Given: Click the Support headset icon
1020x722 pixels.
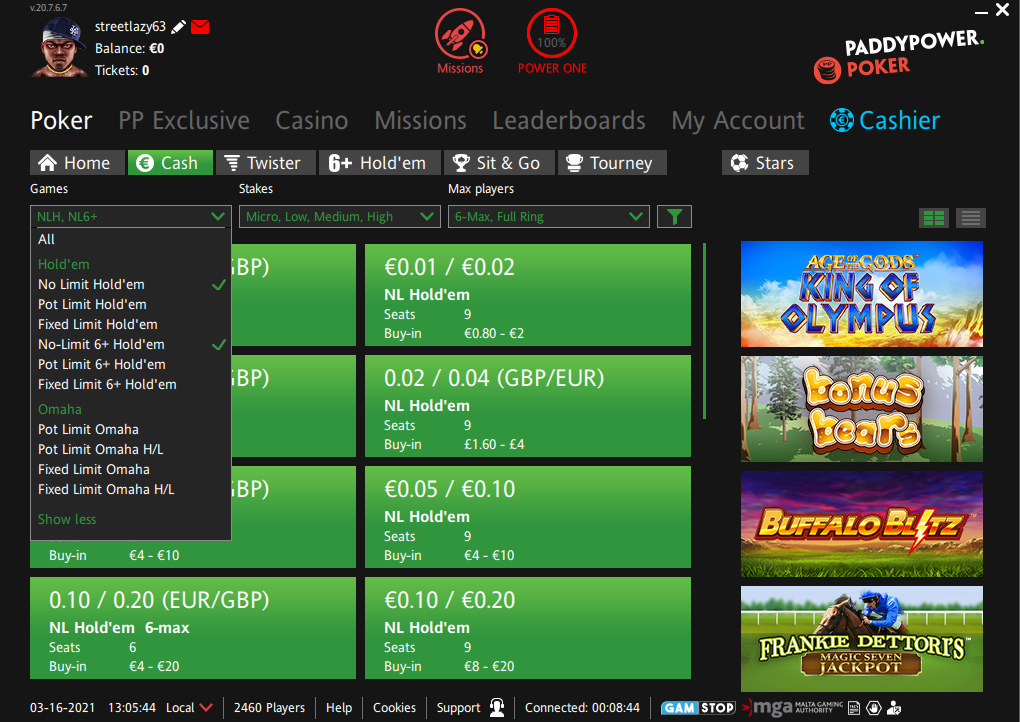Looking at the screenshot, I should (496, 707).
